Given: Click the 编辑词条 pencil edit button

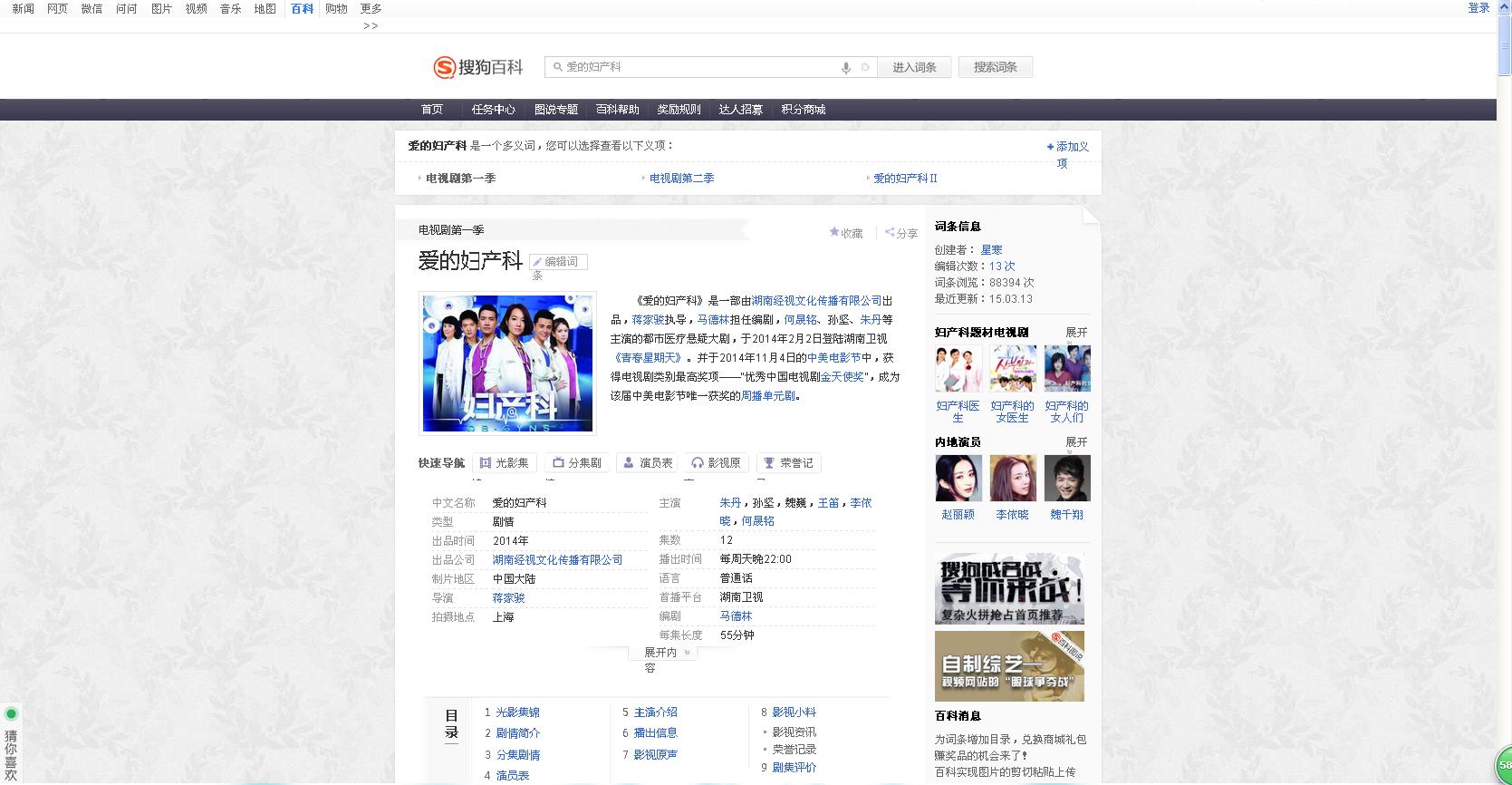Looking at the screenshot, I should coord(559,262).
